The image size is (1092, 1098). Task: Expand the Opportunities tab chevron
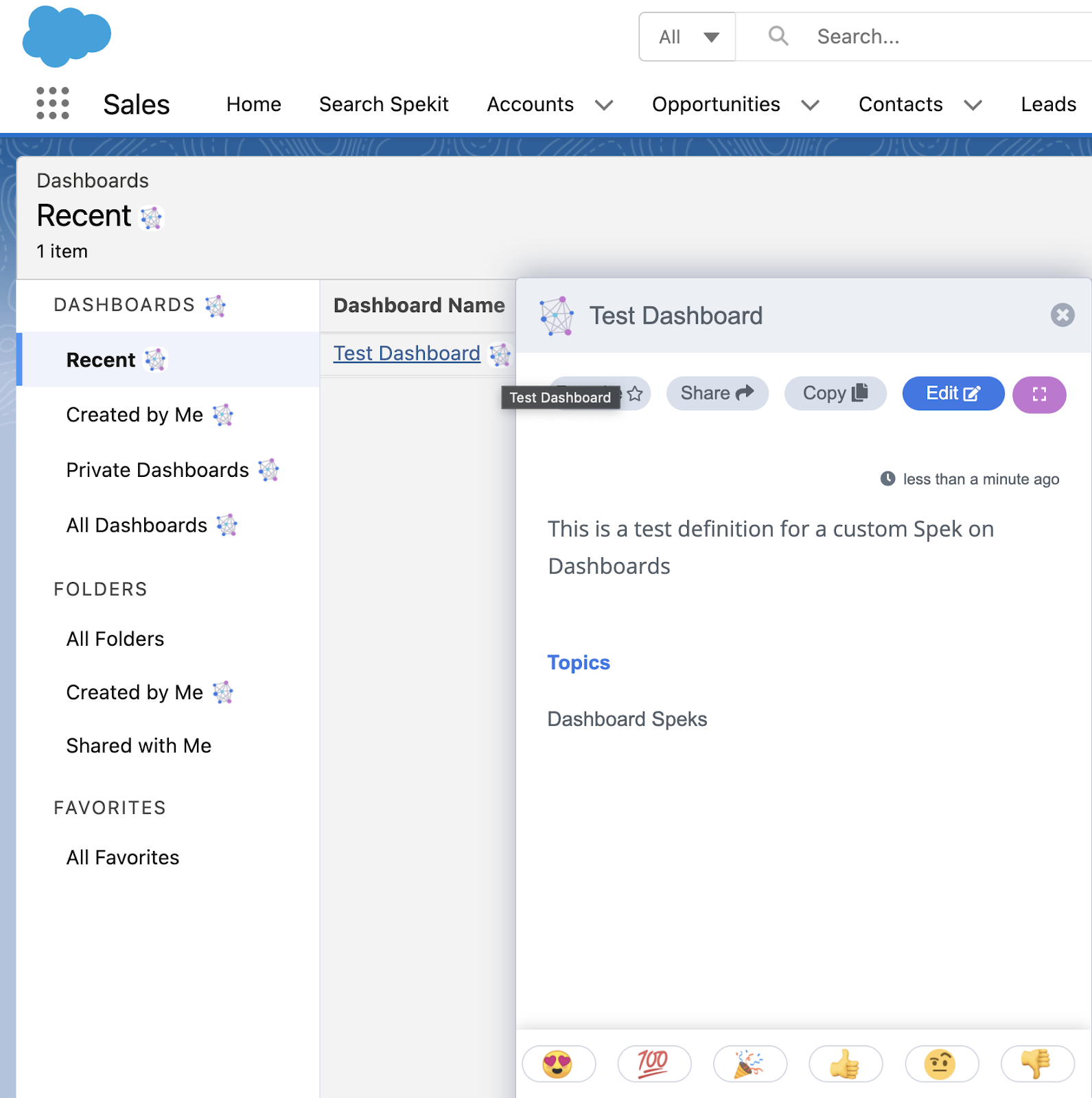tap(811, 105)
